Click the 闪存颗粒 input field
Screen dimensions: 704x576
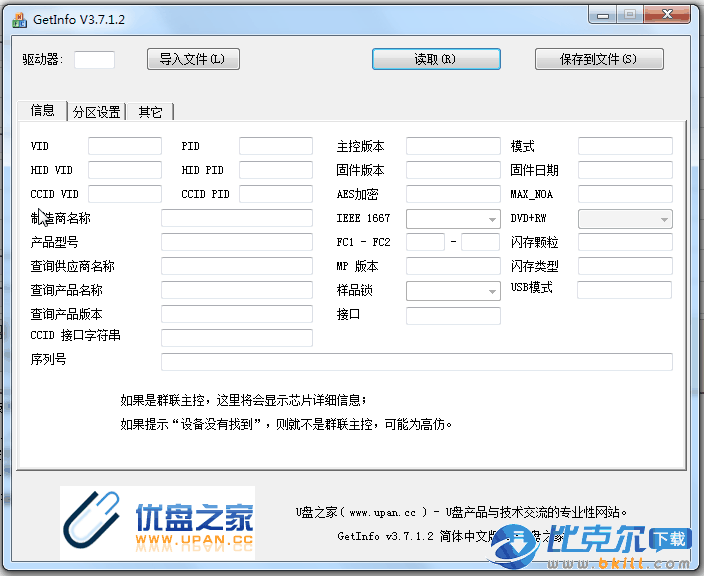tap(625, 242)
